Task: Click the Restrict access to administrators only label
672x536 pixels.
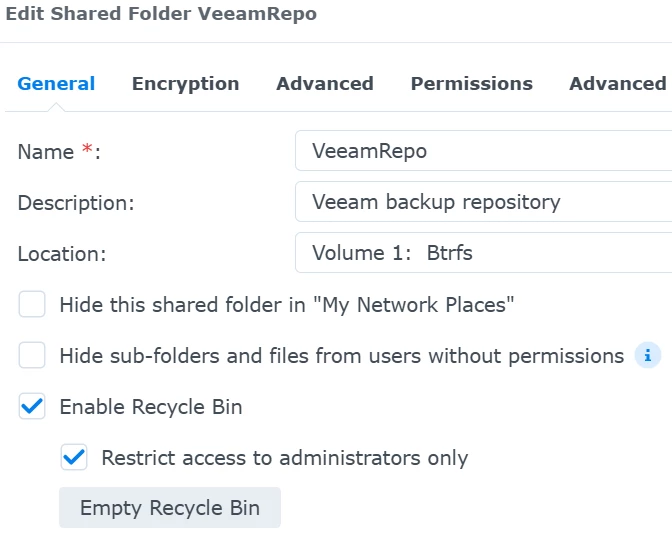Action: pyautogui.click(x=284, y=458)
